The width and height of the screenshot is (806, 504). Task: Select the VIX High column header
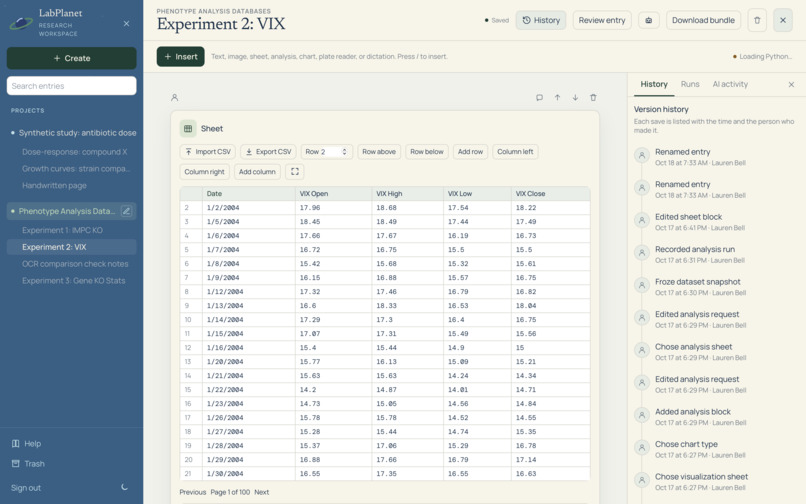click(407, 194)
